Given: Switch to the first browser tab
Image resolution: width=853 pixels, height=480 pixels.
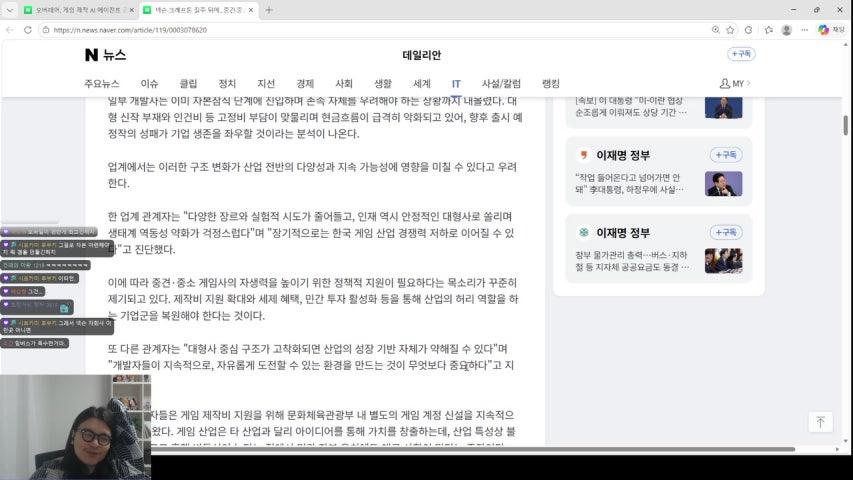Looking at the screenshot, I should (78, 10).
